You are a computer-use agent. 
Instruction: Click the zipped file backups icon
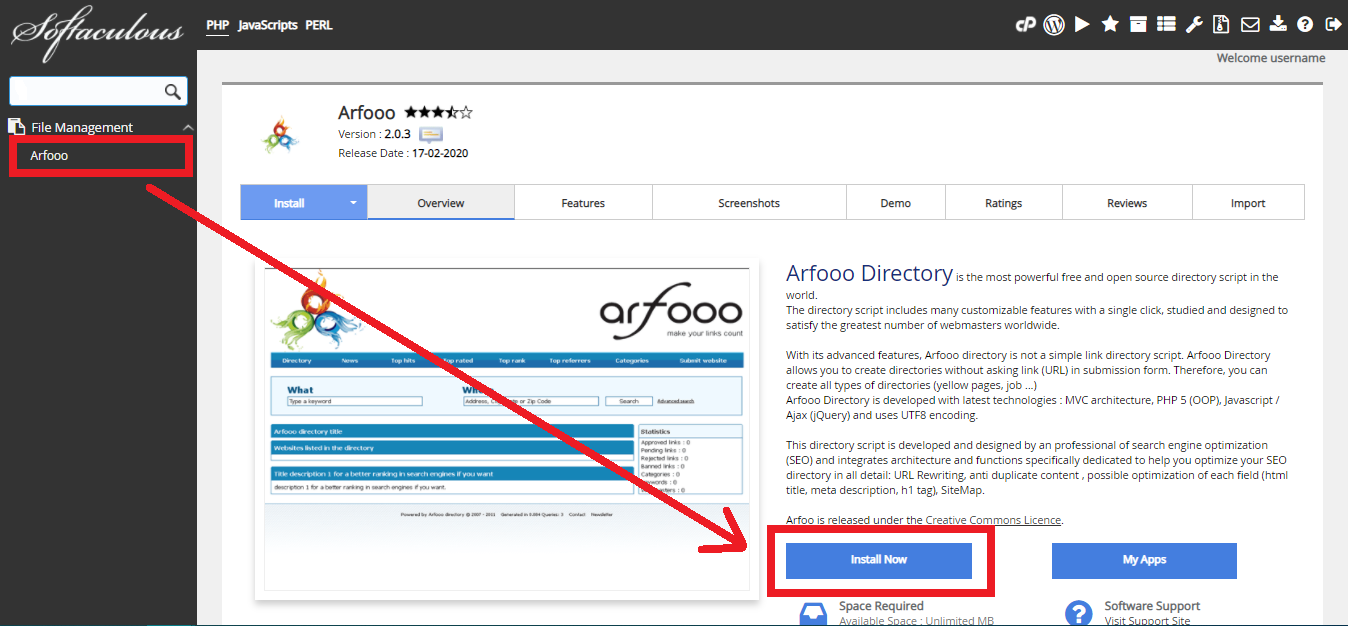[x=1221, y=25]
